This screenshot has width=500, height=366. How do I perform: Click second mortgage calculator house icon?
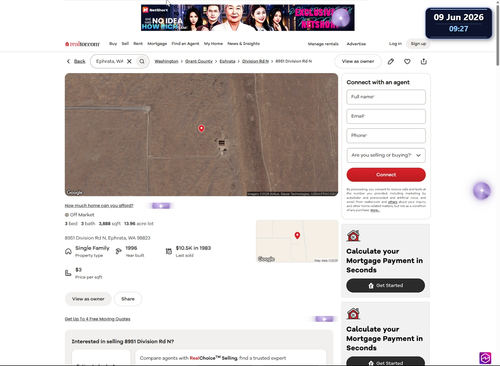[x=353, y=314]
